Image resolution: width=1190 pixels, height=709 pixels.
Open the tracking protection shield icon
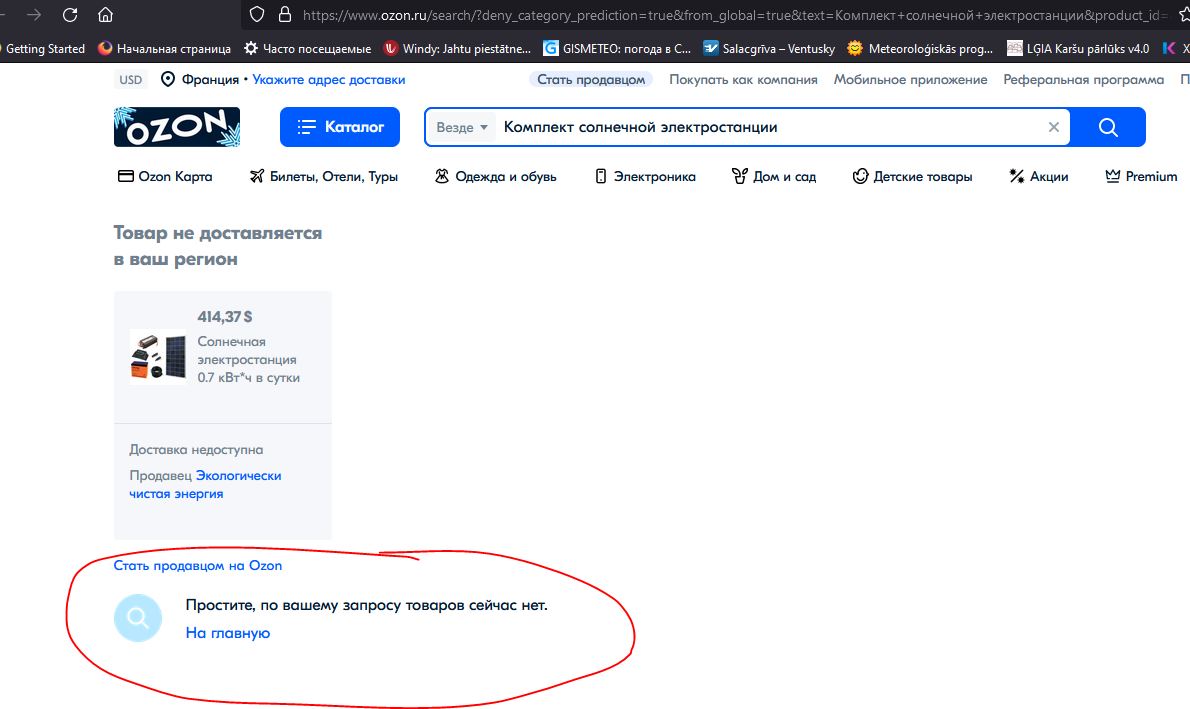click(257, 14)
